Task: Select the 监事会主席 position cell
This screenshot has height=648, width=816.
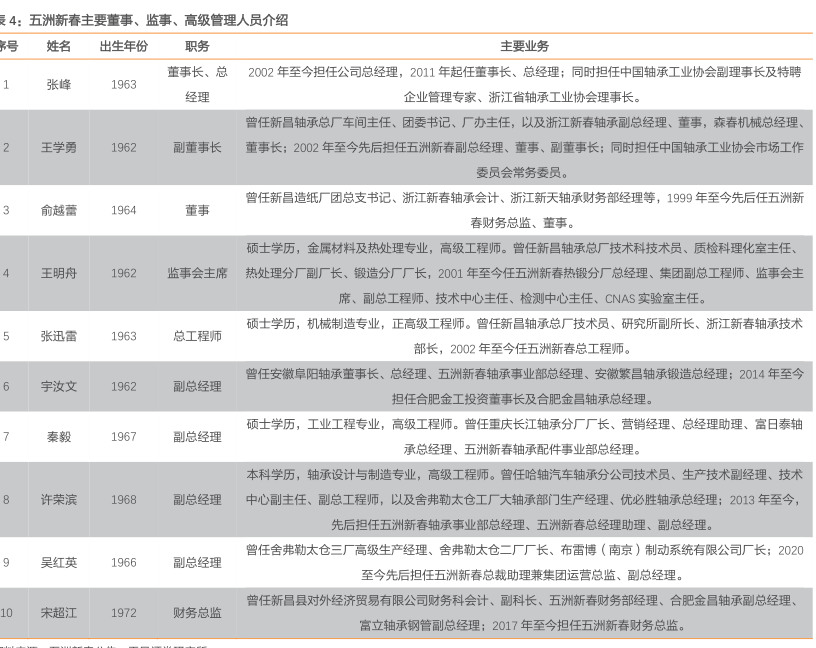Action: point(197,273)
